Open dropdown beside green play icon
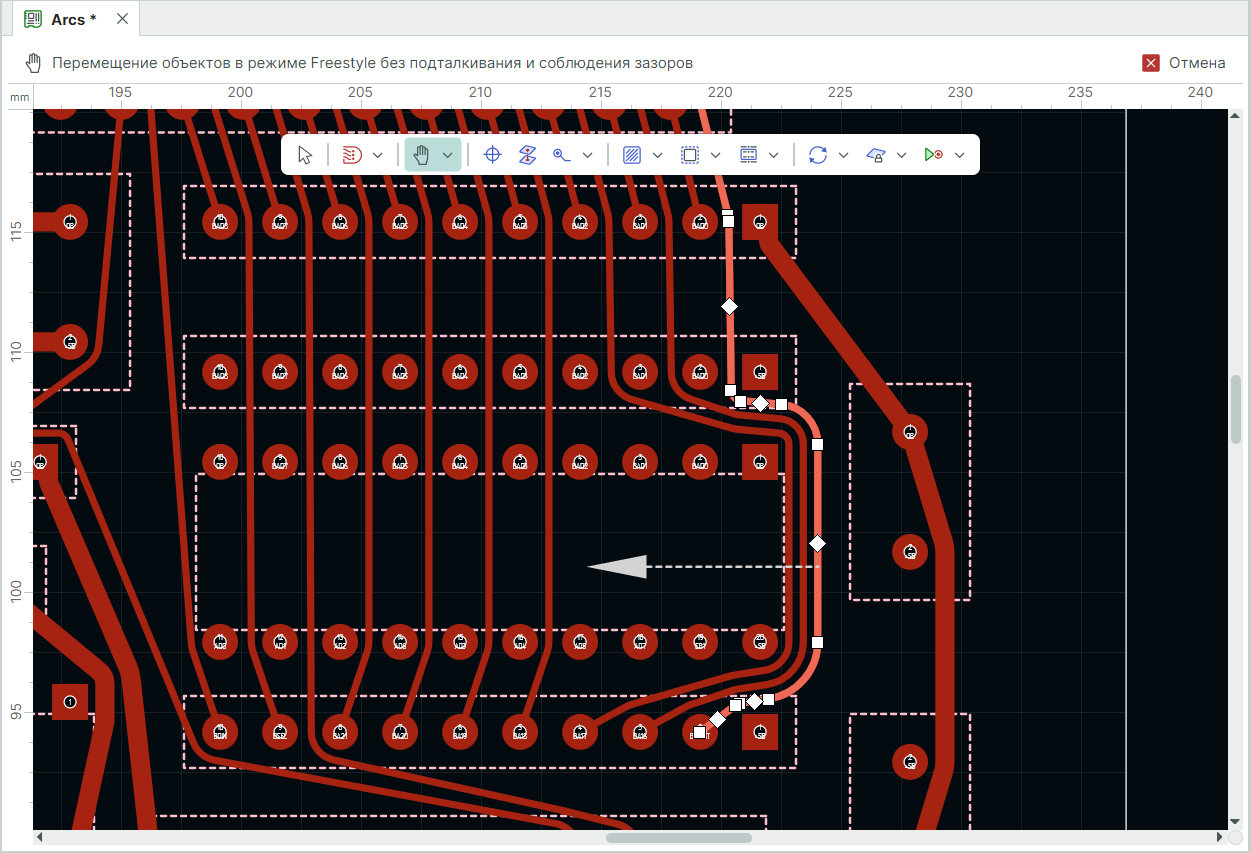This screenshot has height=853, width=1251. tap(960, 155)
